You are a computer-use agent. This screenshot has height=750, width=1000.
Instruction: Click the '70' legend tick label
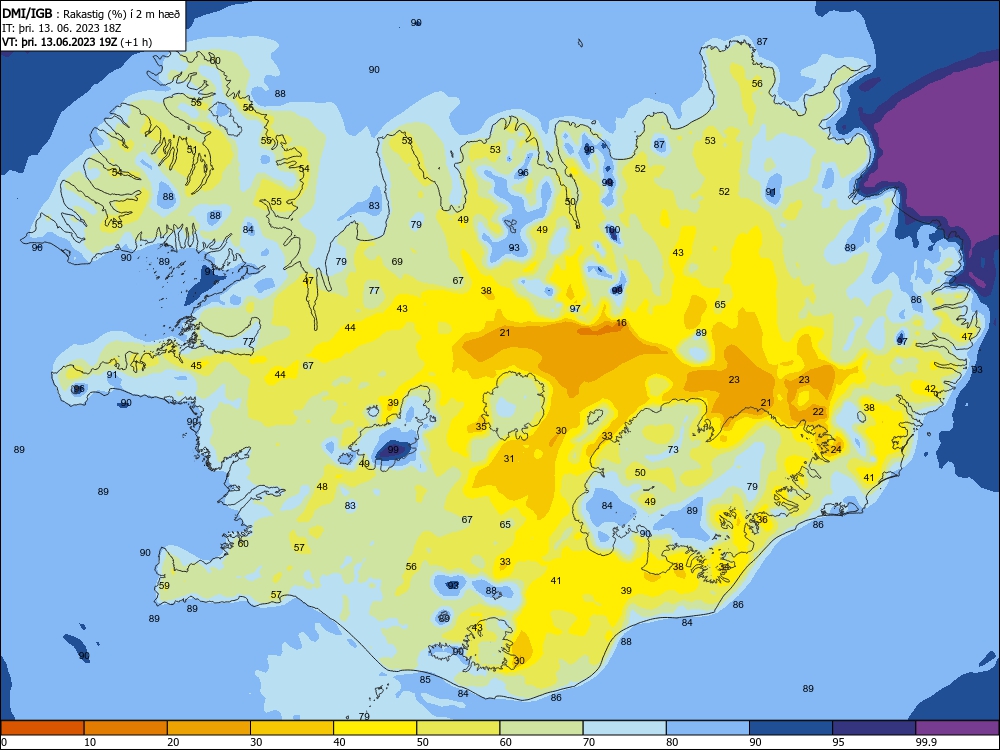coord(589,742)
